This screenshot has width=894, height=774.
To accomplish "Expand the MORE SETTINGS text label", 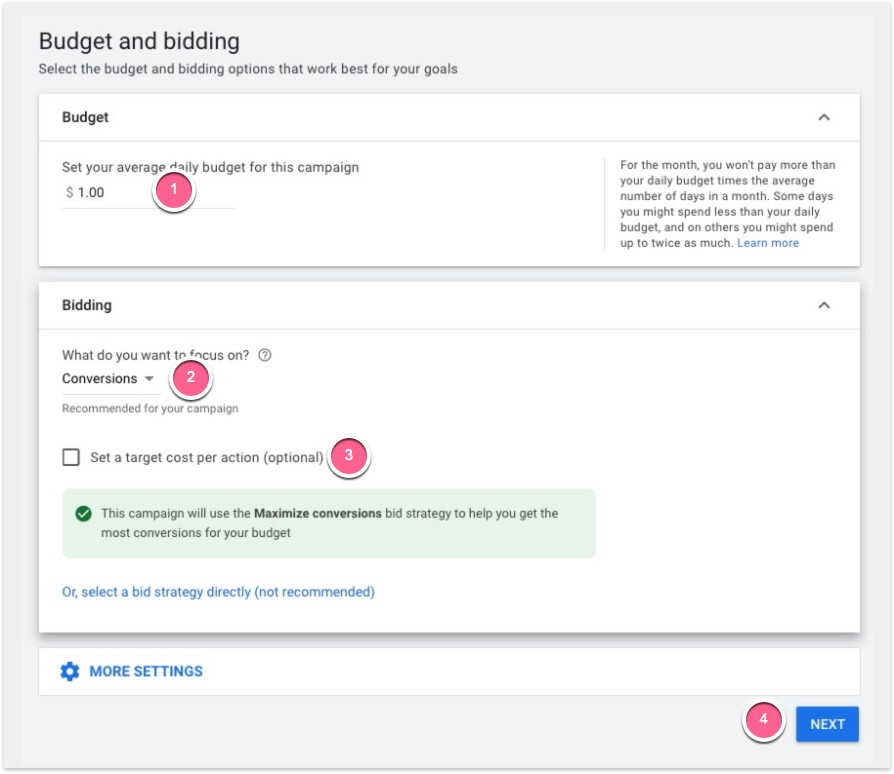I will (x=146, y=671).
